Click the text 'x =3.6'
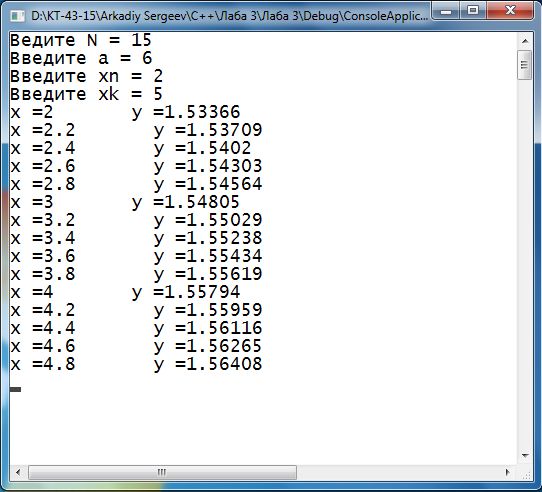The image size is (542, 492). pyautogui.click(x=43, y=256)
